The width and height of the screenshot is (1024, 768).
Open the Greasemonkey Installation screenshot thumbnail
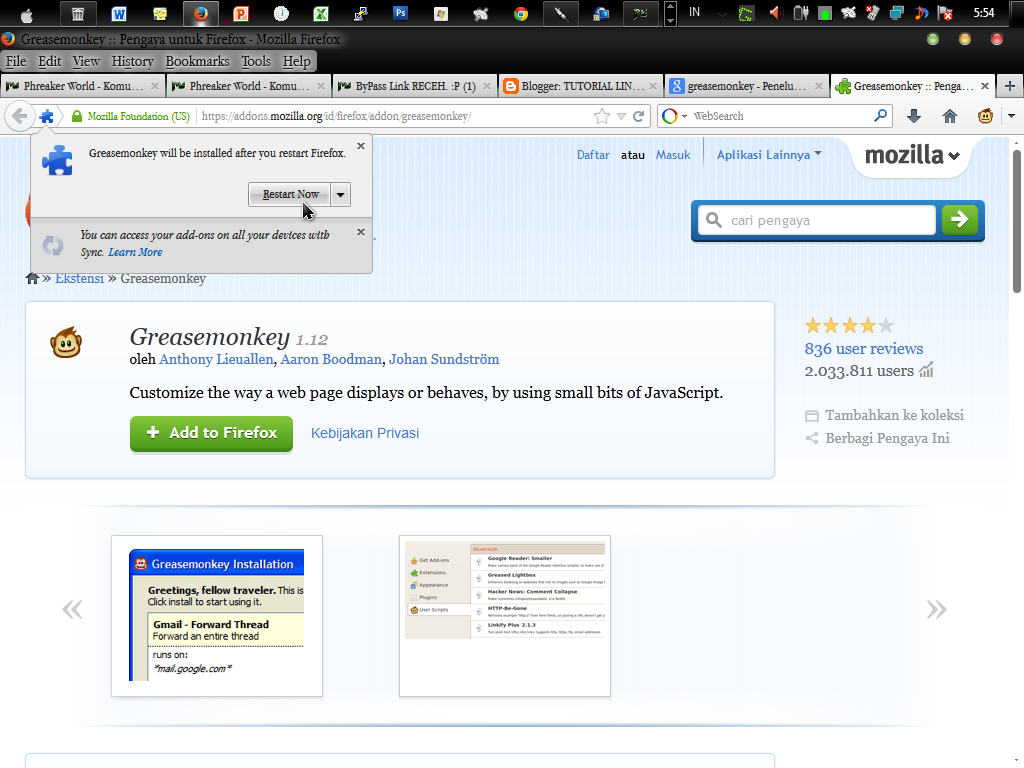pos(217,616)
